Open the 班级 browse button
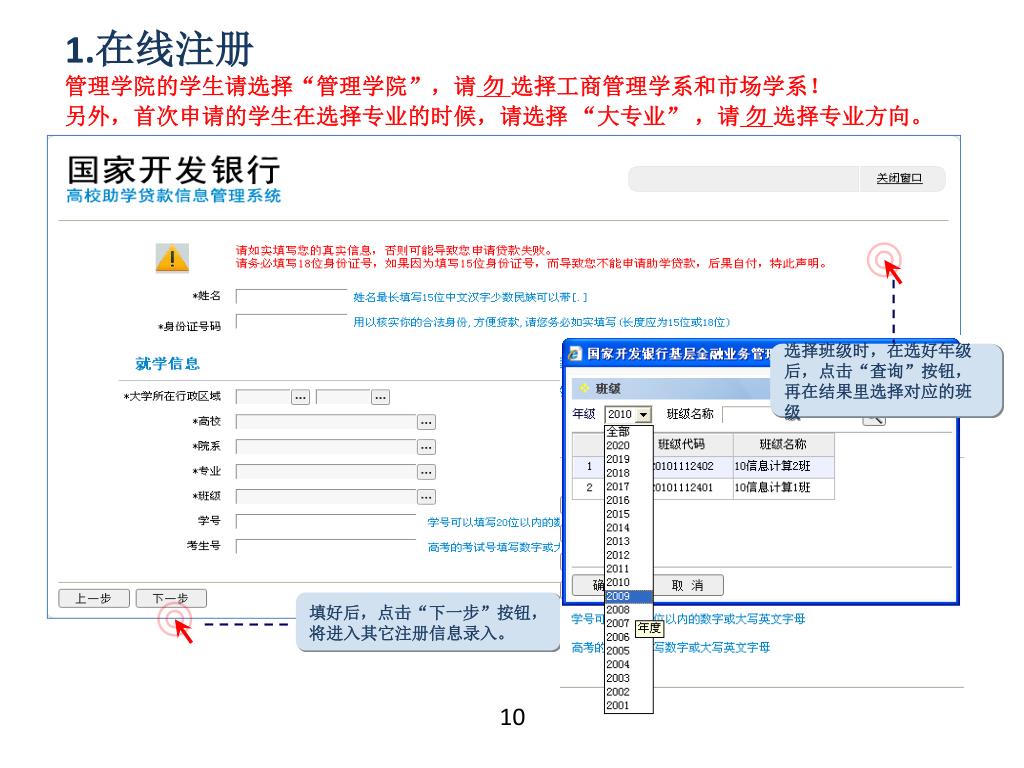This screenshot has height=768, width=1024. point(426,497)
